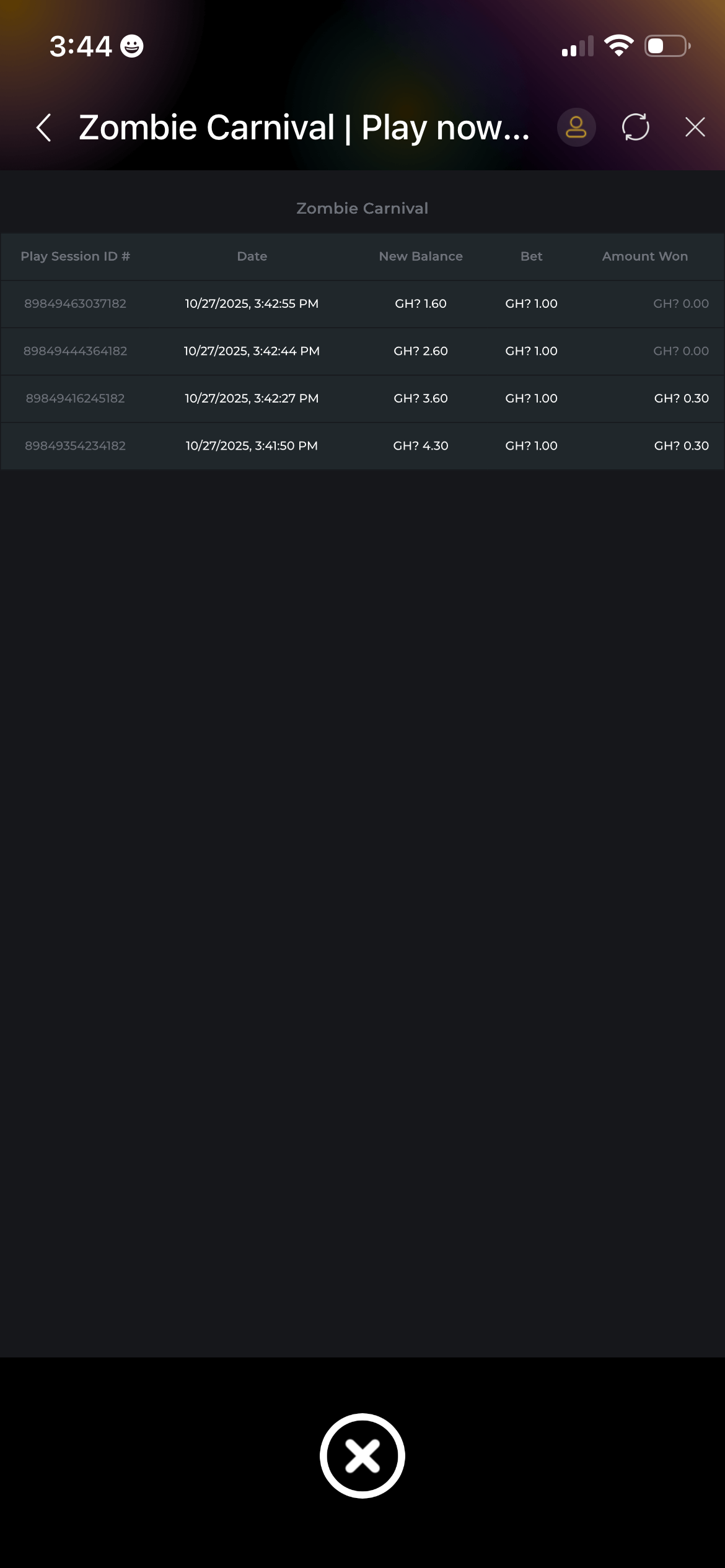Tap the cellular signal bars icon
The height and width of the screenshot is (1568, 725).
577,47
